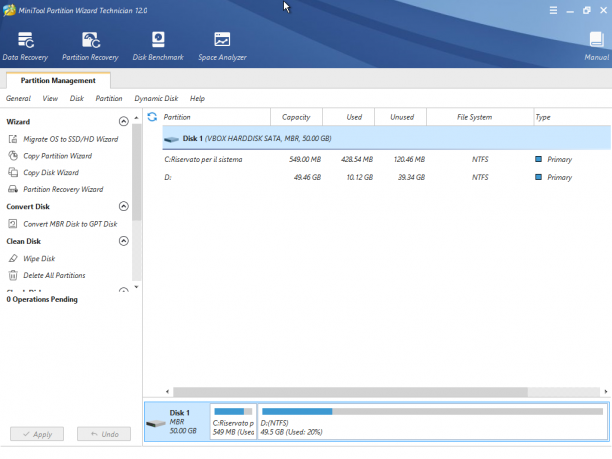This screenshot has width=612, height=459.
Task: Click the Partition Recovery Wizard label
Action: click(63, 189)
